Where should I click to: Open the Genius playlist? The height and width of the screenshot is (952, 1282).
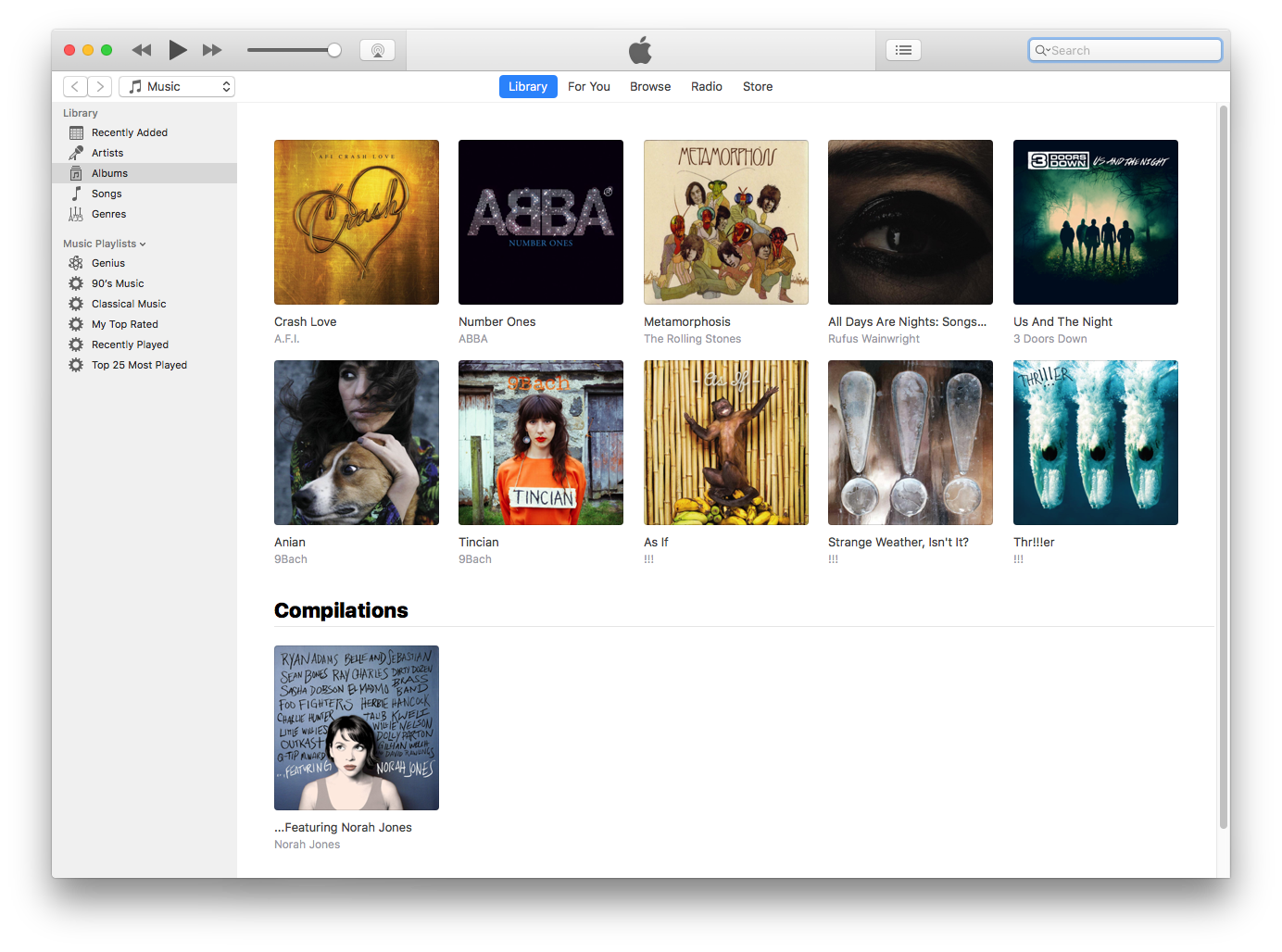tap(108, 263)
